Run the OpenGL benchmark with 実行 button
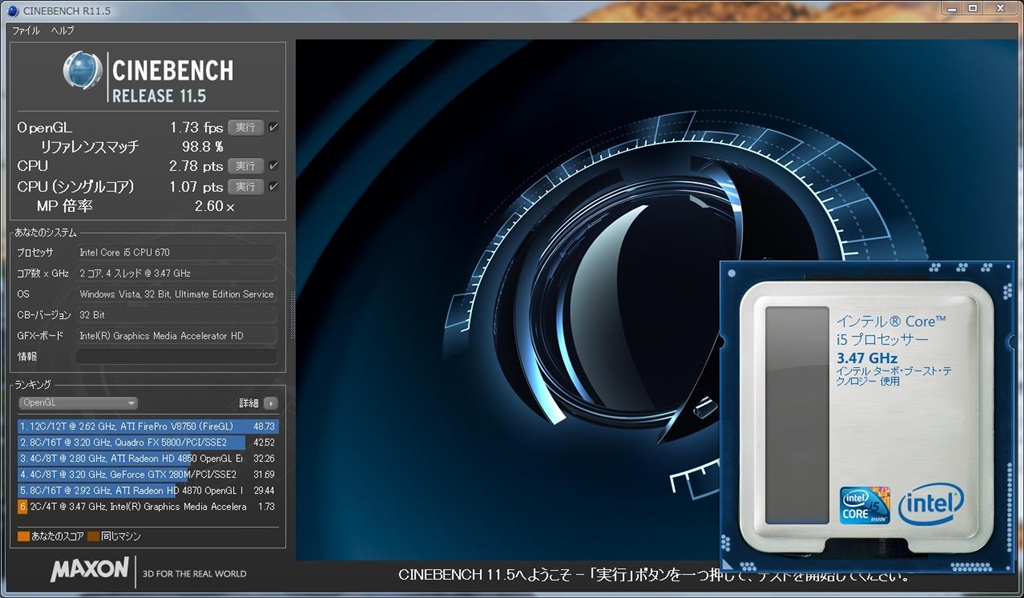Screen dimensions: 1024x598 (244, 127)
